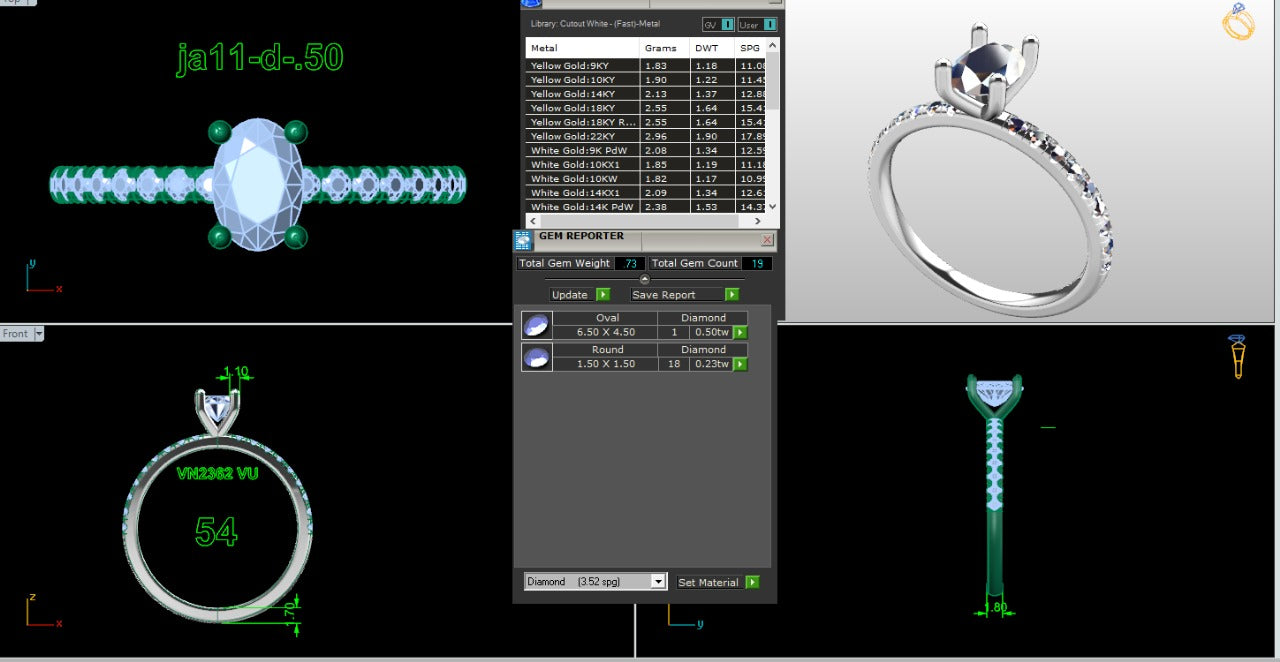Click the ring side-view icon in the right viewport
The height and width of the screenshot is (662, 1280).
(1238, 356)
